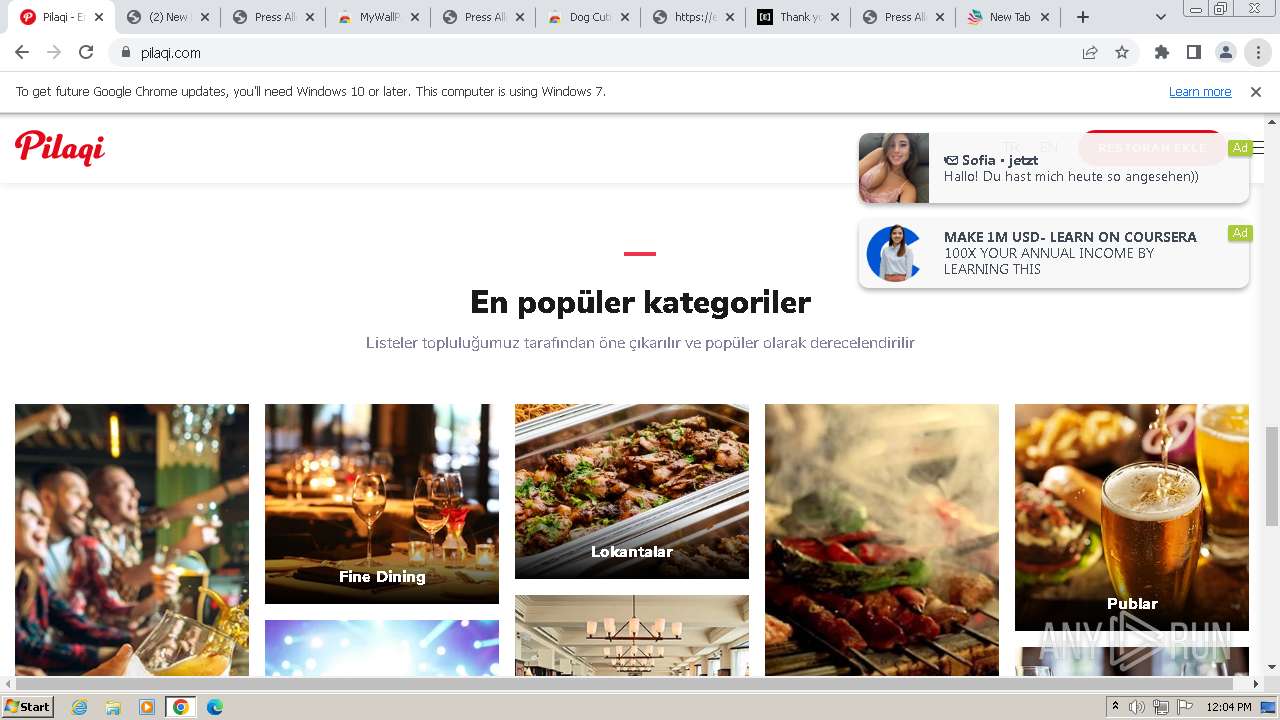Click the horizontal scrollbar left arrow
This screenshot has height=720, width=1280.
(8, 684)
